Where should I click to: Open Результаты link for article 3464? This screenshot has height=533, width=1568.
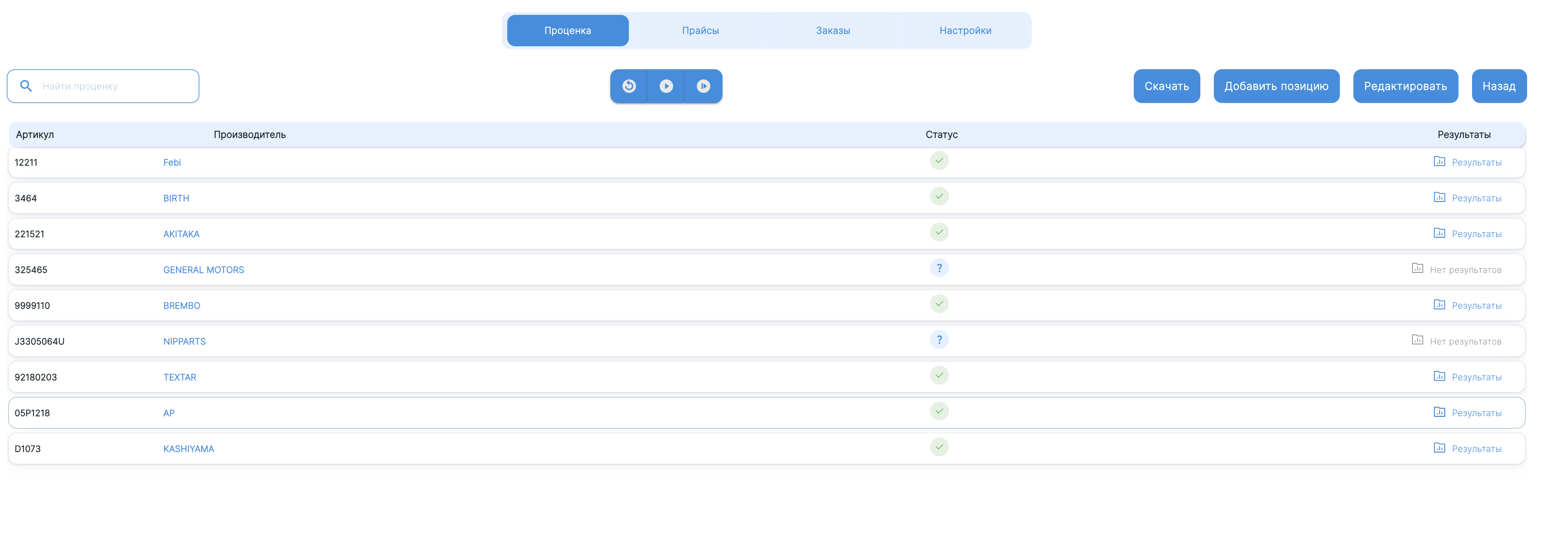[x=1476, y=198]
